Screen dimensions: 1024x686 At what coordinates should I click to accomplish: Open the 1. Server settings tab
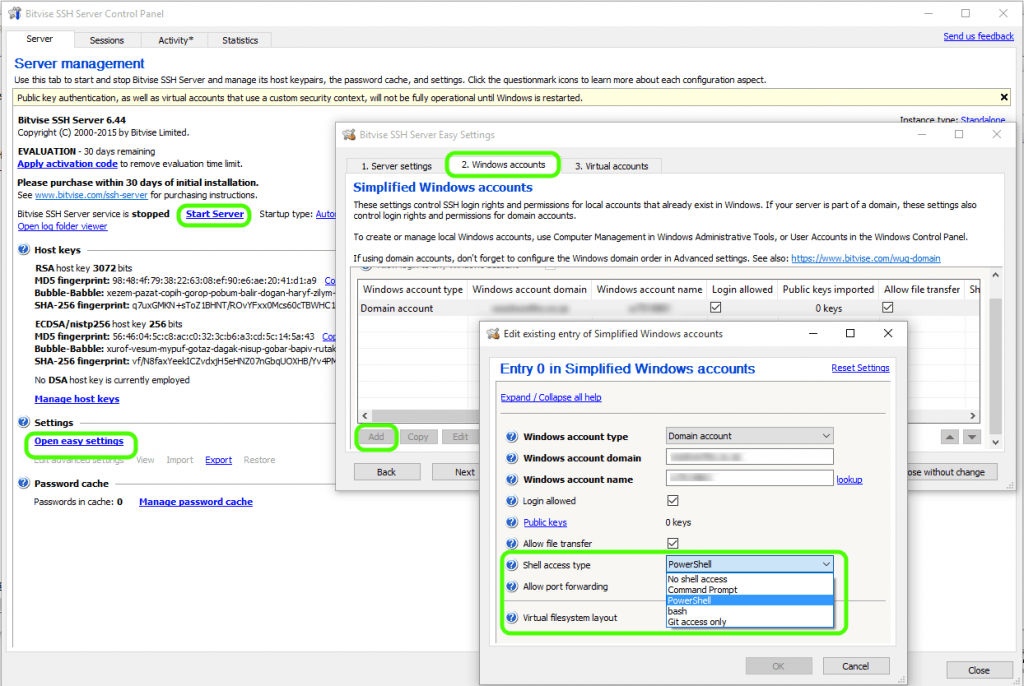(x=396, y=166)
